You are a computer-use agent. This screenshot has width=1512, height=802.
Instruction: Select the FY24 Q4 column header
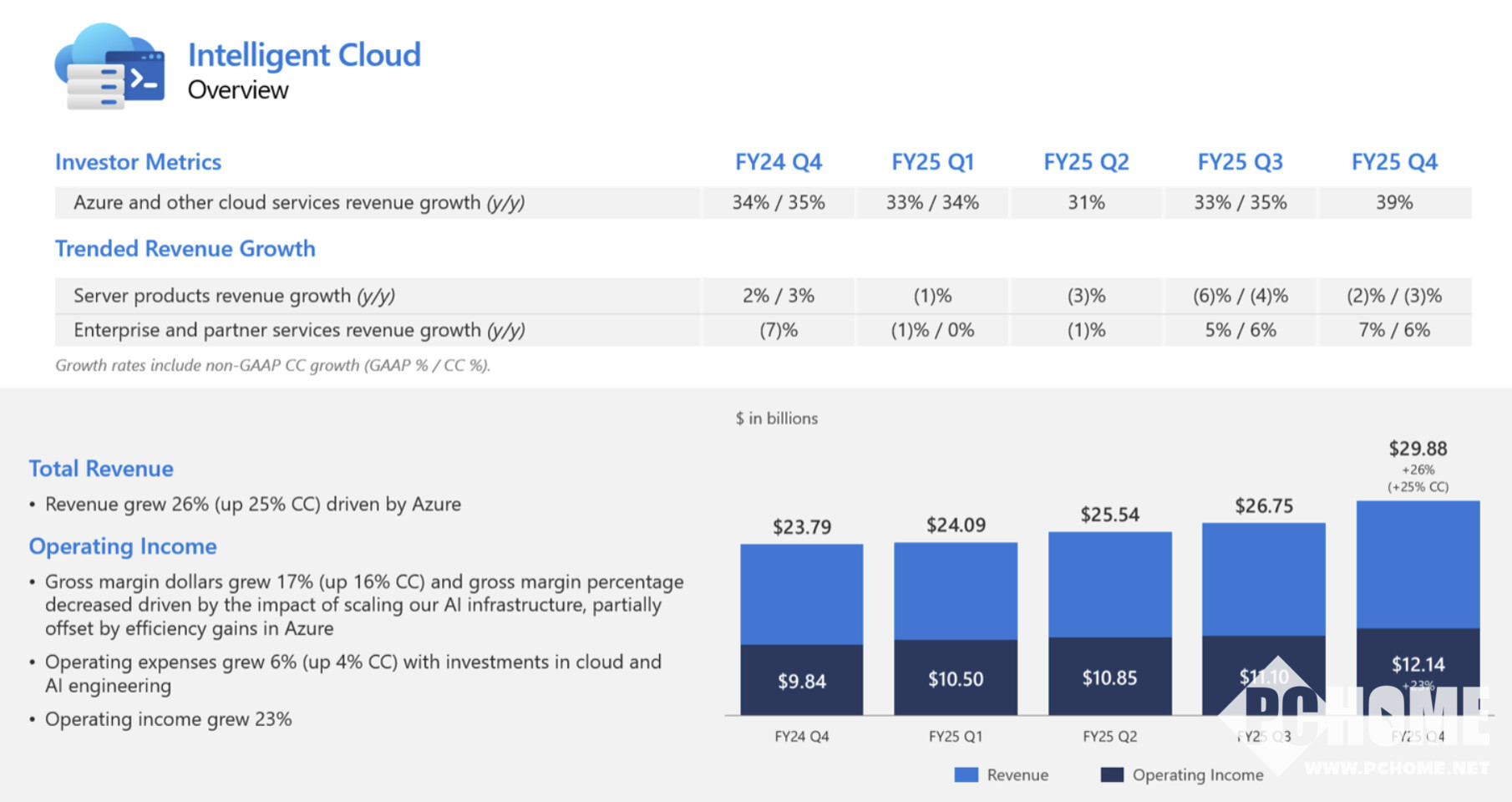[x=779, y=162]
